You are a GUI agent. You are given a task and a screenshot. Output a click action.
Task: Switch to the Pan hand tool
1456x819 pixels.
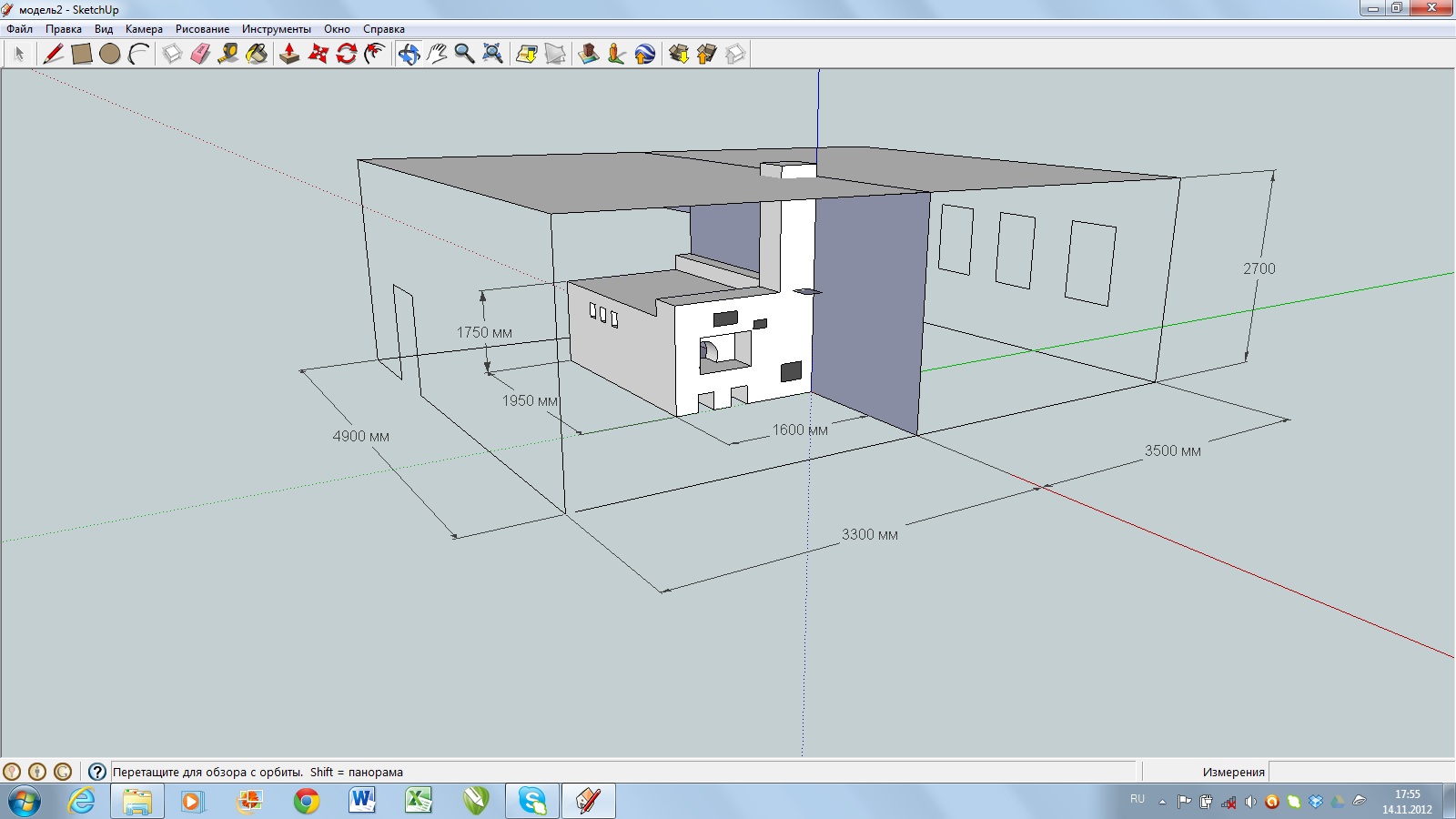[437, 54]
